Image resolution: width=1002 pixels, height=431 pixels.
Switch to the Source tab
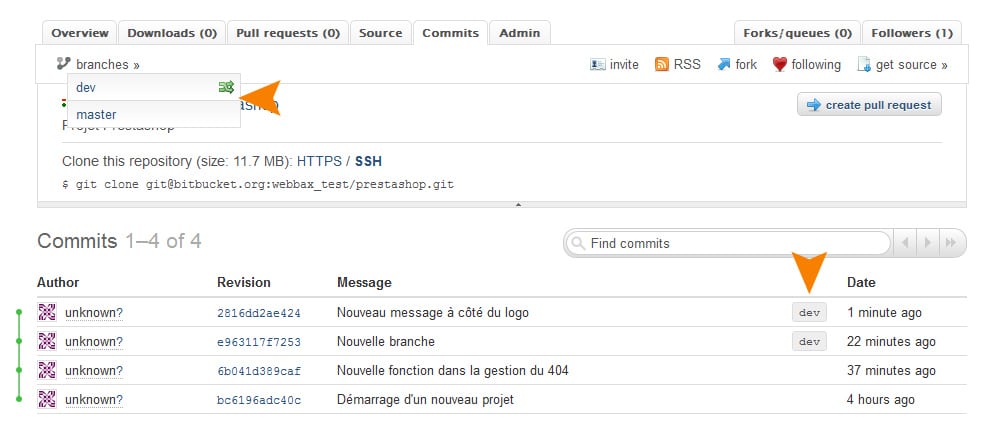point(380,33)
